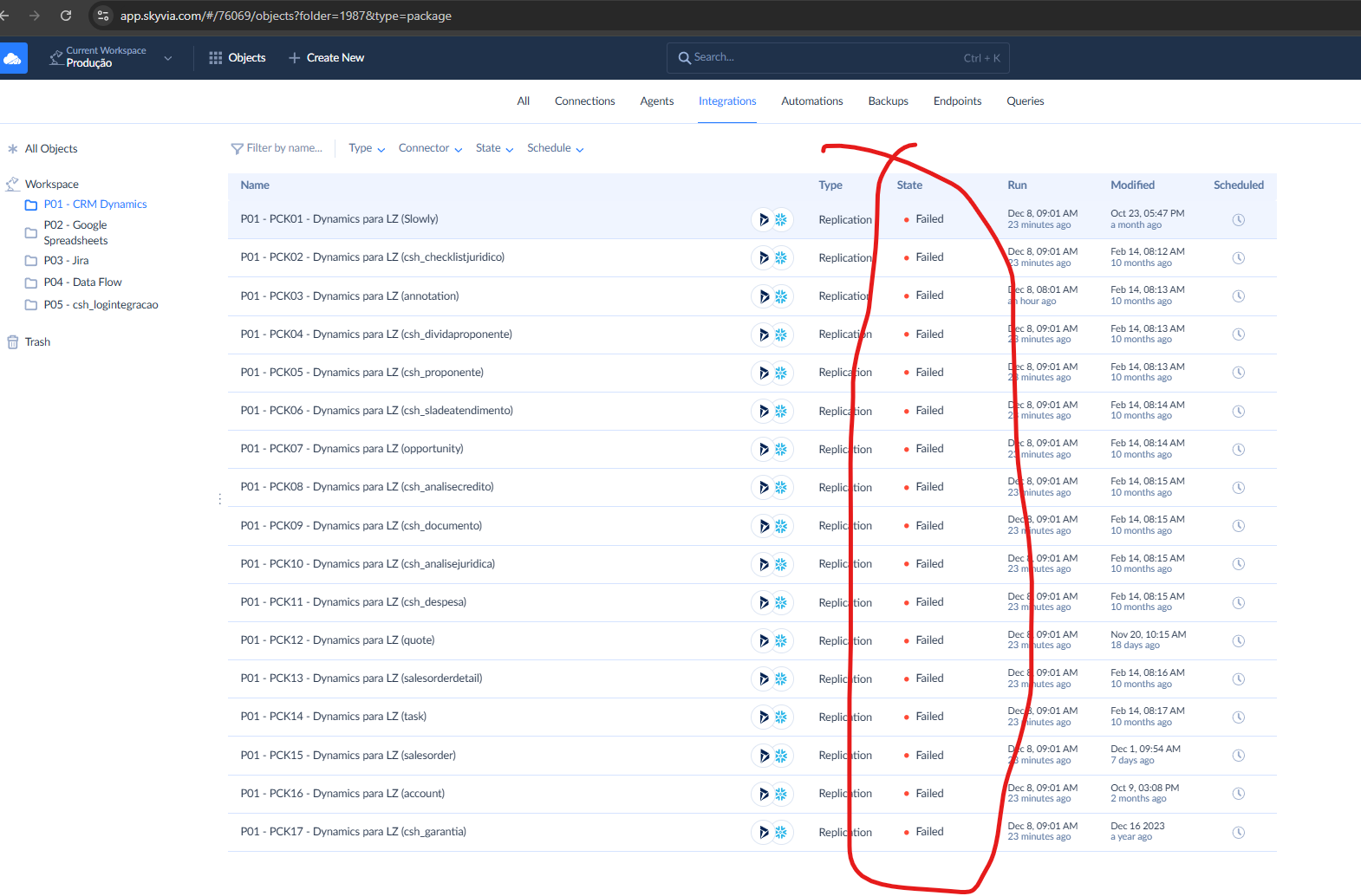Open the Schedule filter dropdown

555,148
